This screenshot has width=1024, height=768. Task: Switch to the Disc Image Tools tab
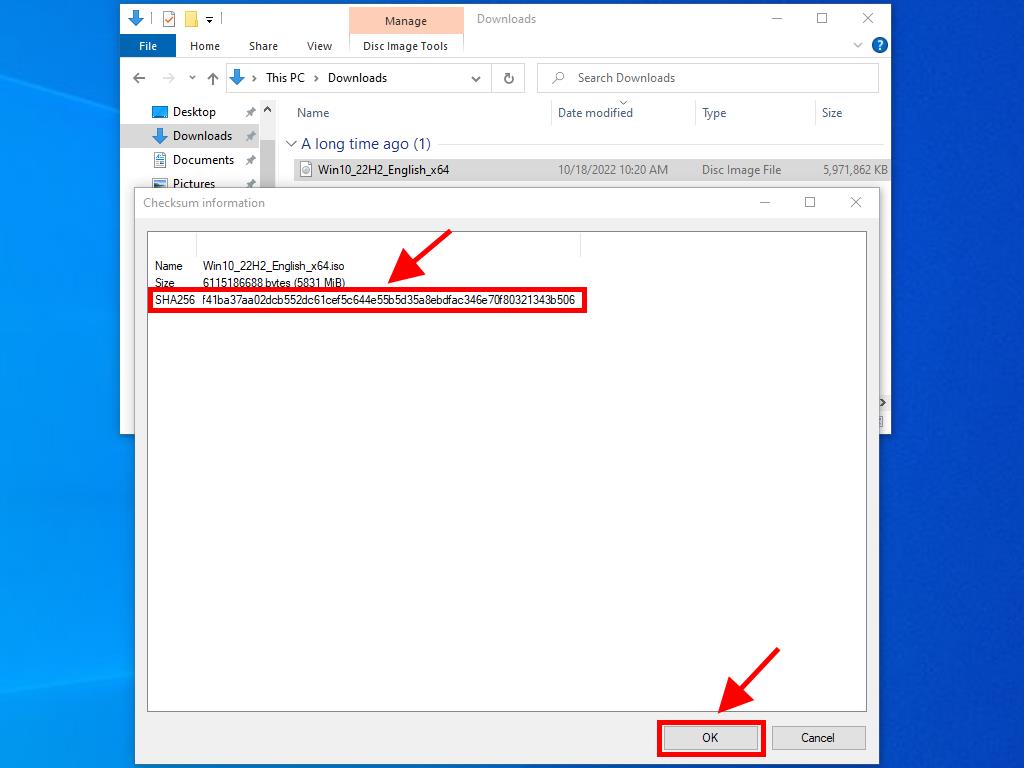(405, 46)
